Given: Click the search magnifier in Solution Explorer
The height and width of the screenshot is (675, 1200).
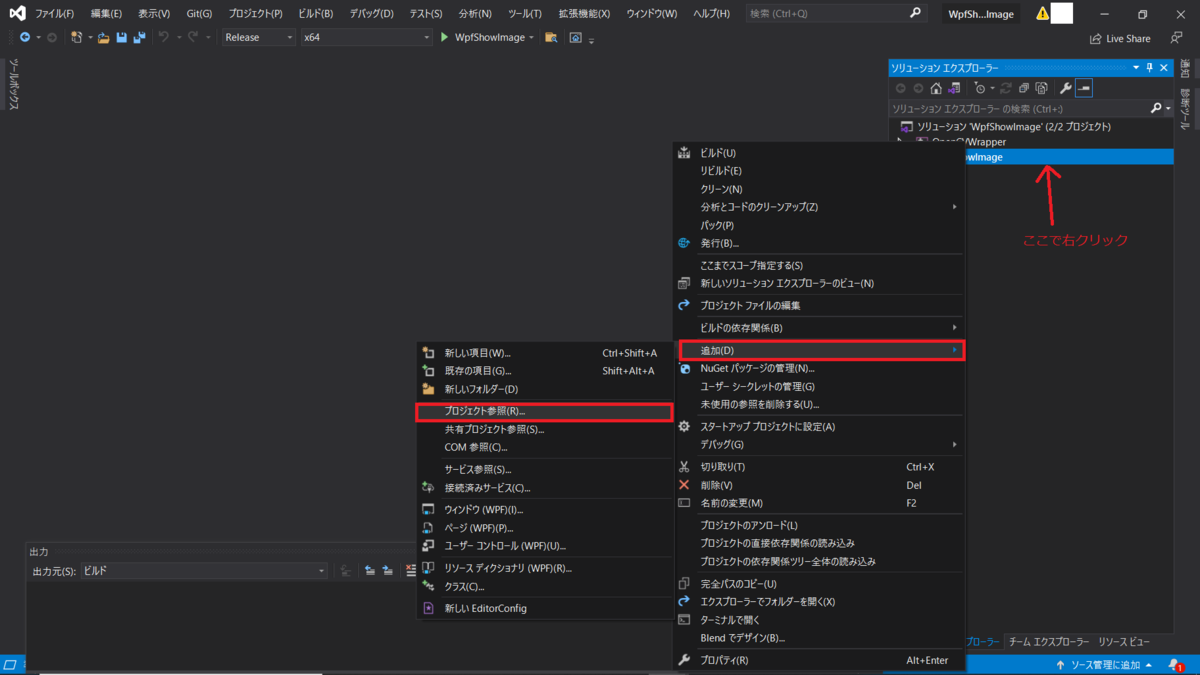Looking at the screenshot, I should pos(1156,108).
